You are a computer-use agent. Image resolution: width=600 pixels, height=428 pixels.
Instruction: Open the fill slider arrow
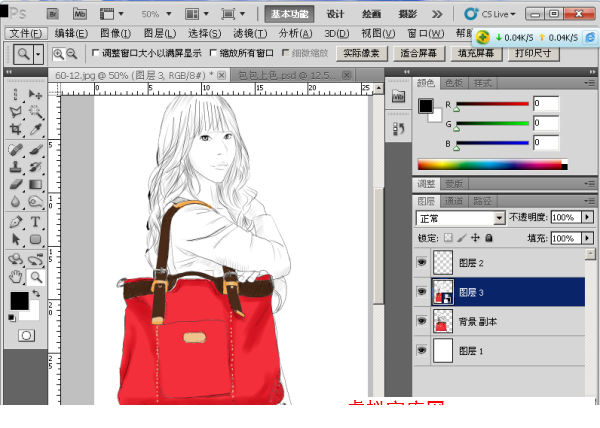coord(587,238)
